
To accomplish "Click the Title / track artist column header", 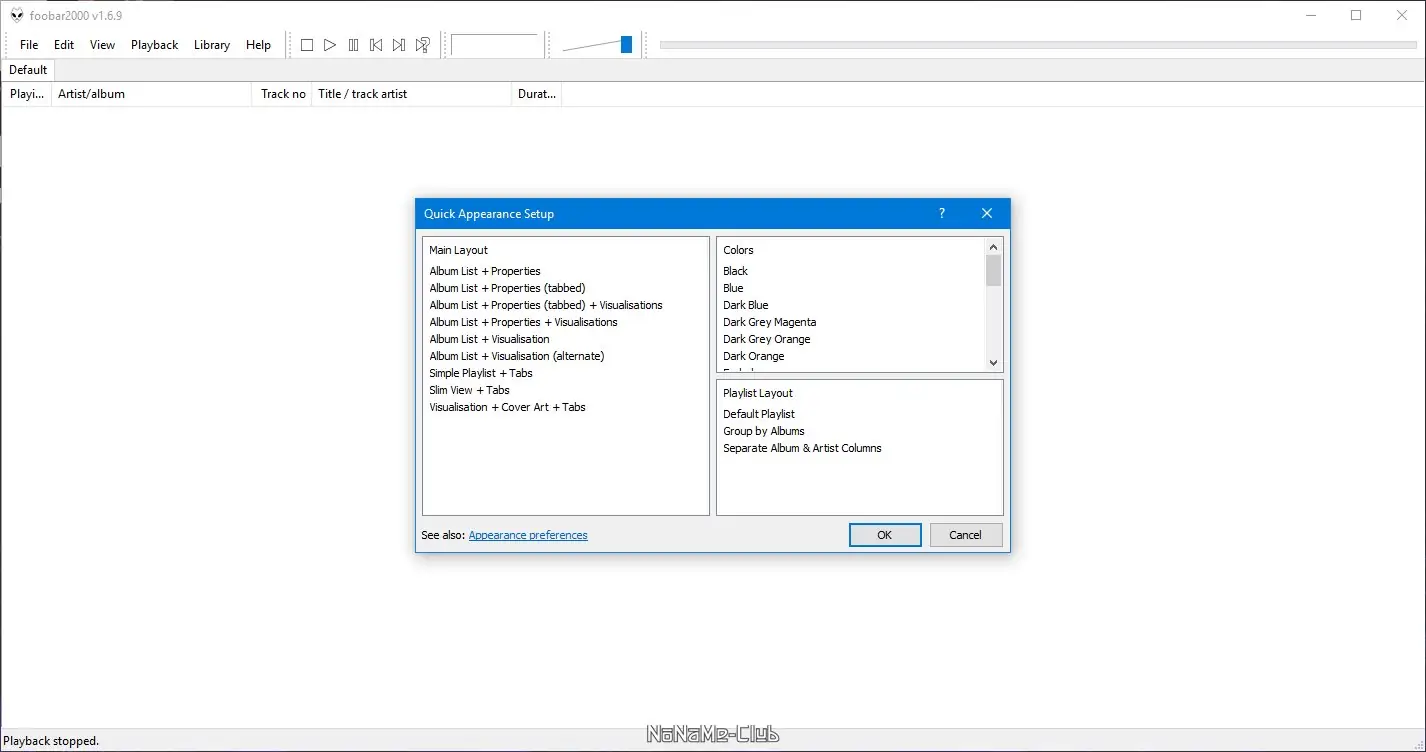I will [412, 94].
